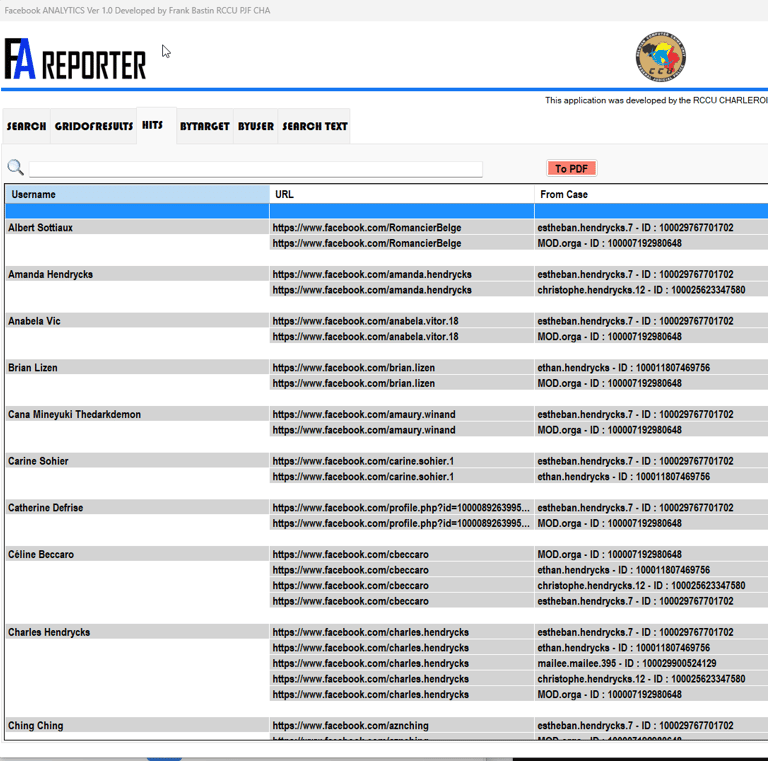
Task: Click cbeccaro URL with christophe.hendrycks.12 case
Action: pyautogui.click(x=402, y=586)
